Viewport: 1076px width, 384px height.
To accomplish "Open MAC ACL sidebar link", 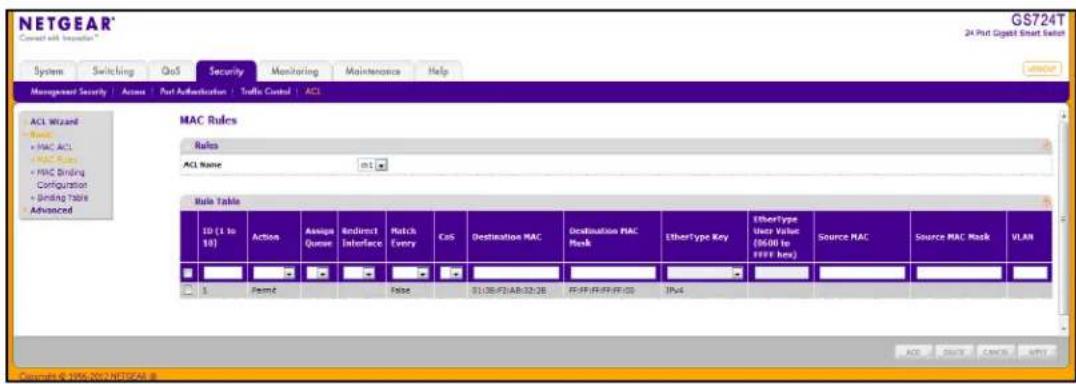I will [54, 146].
